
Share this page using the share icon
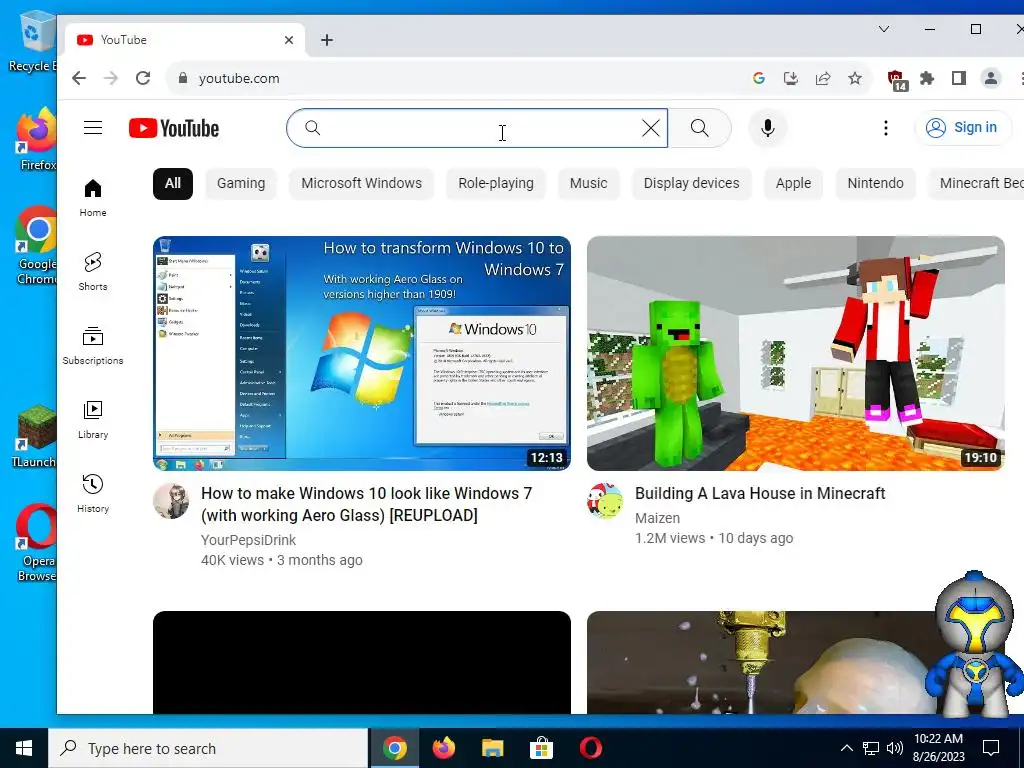(823, 78)
